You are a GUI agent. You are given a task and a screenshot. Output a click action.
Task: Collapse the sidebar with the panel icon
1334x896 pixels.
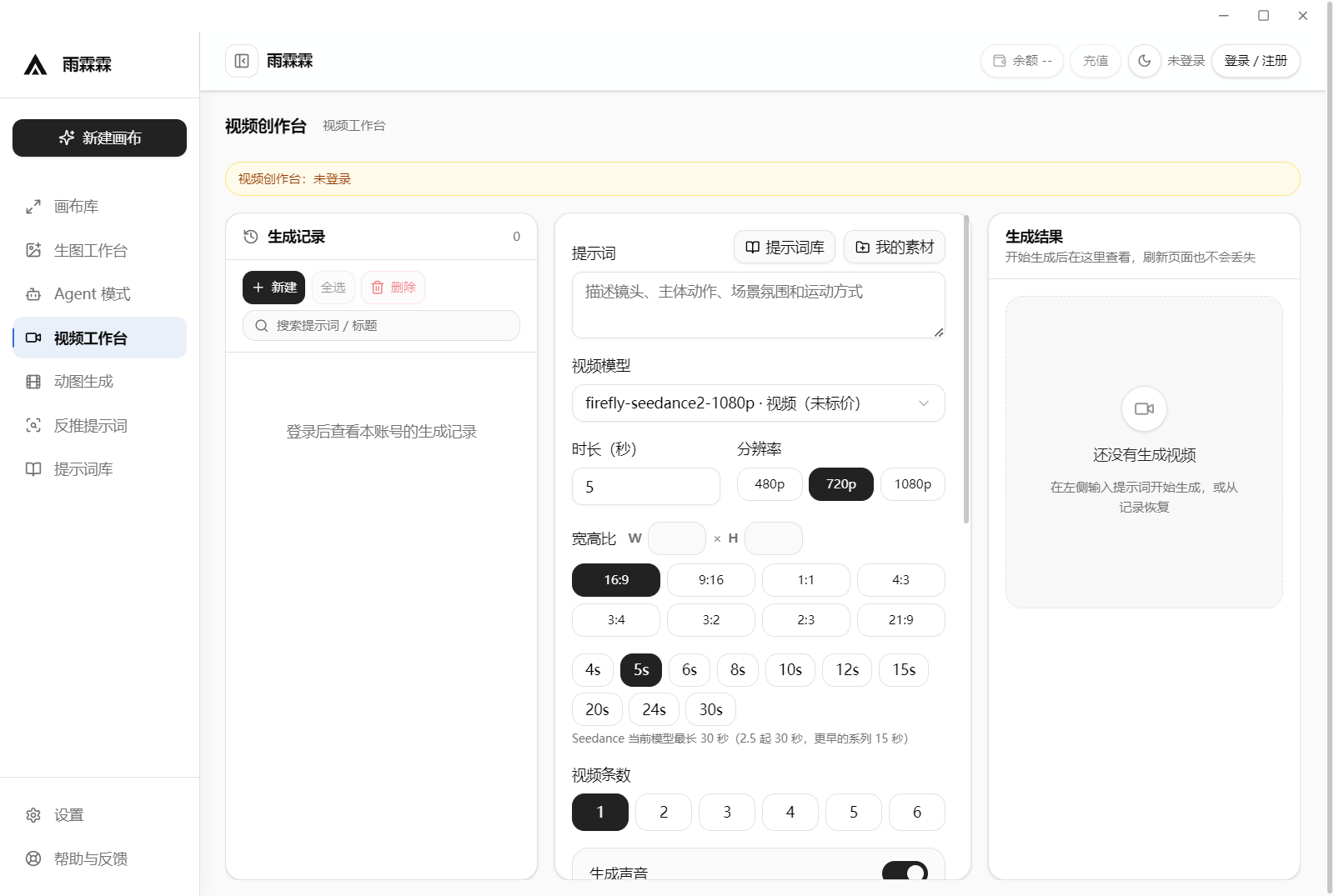(x=242, y=61)
